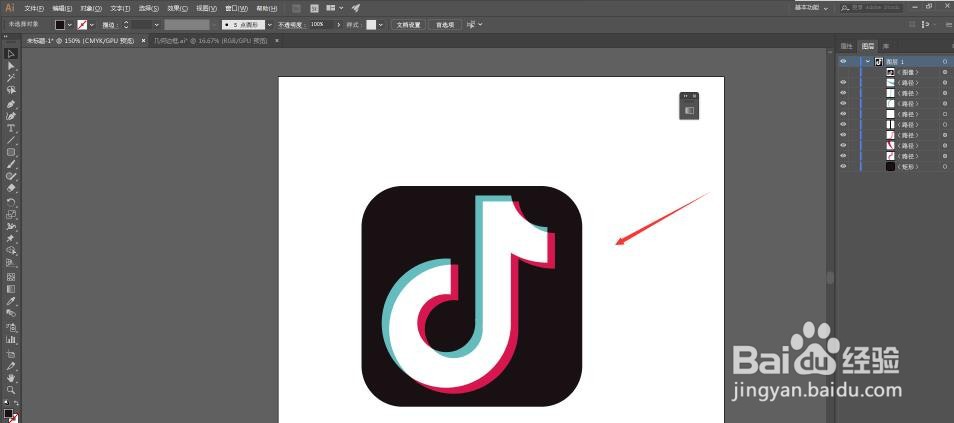Screen dimensions: 954x423
Task: Select the Zoom tool
Action: click(11, 390)
